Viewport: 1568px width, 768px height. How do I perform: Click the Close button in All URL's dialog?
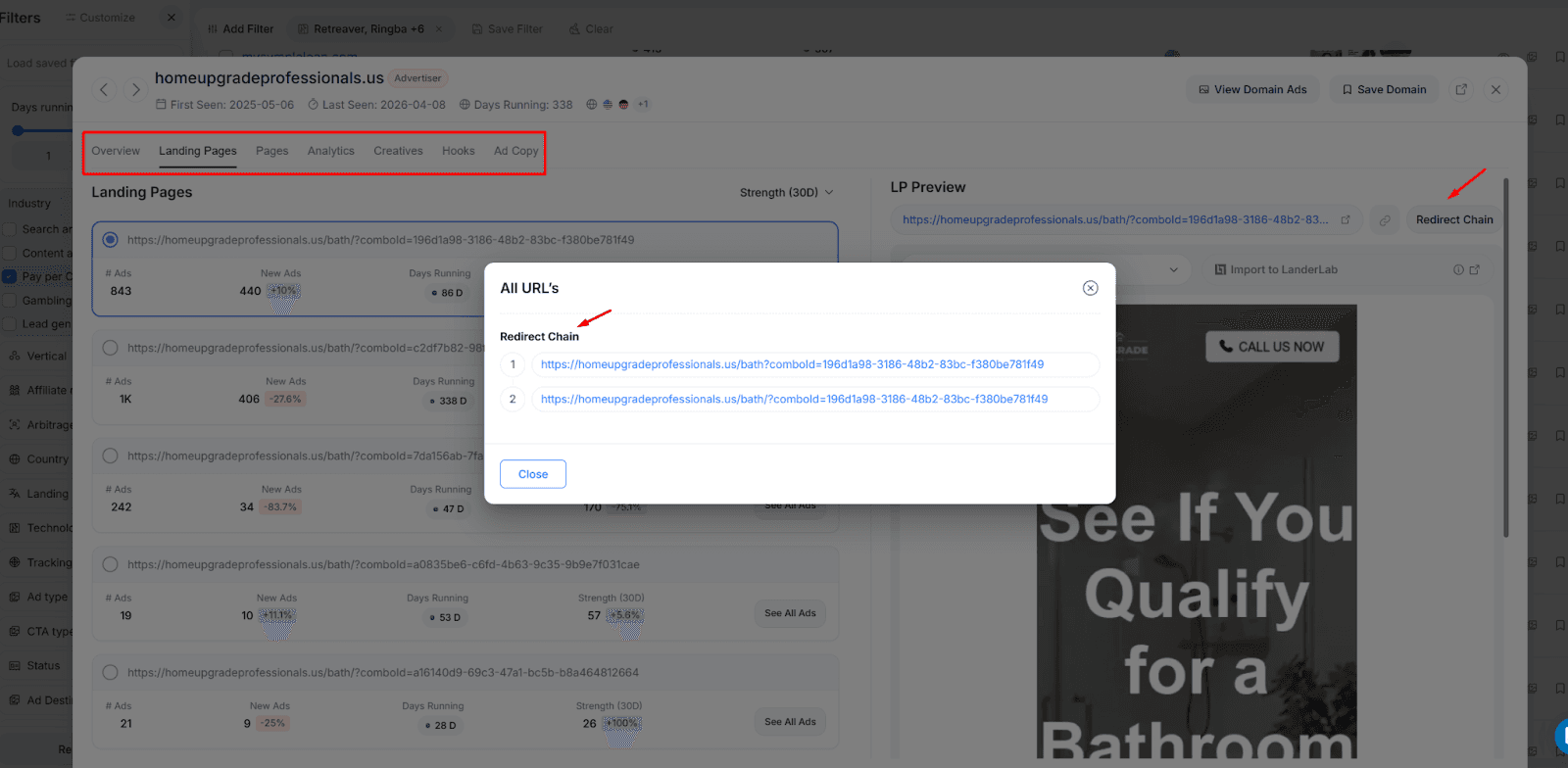(x=533, y=474)
